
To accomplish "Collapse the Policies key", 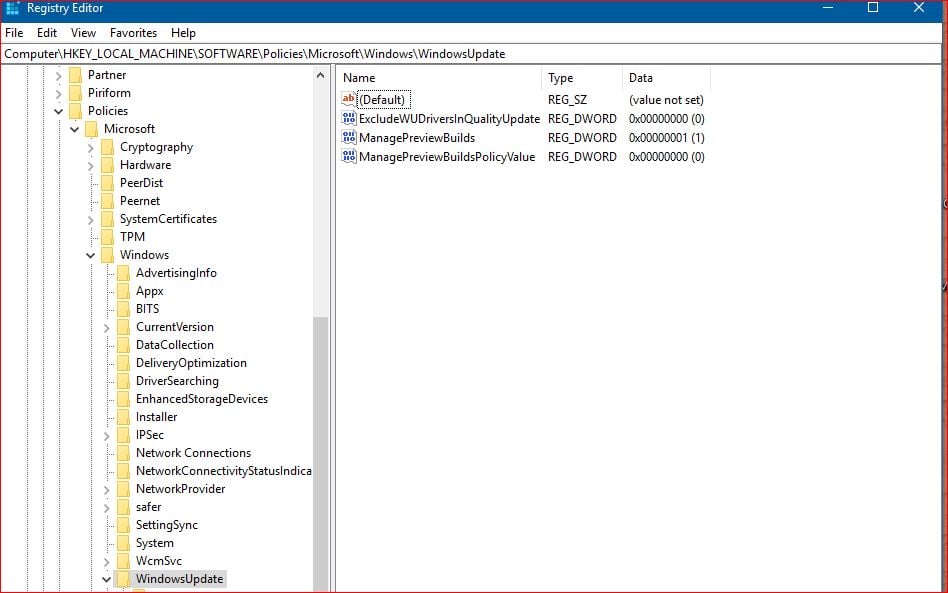I will click(59, 111).
